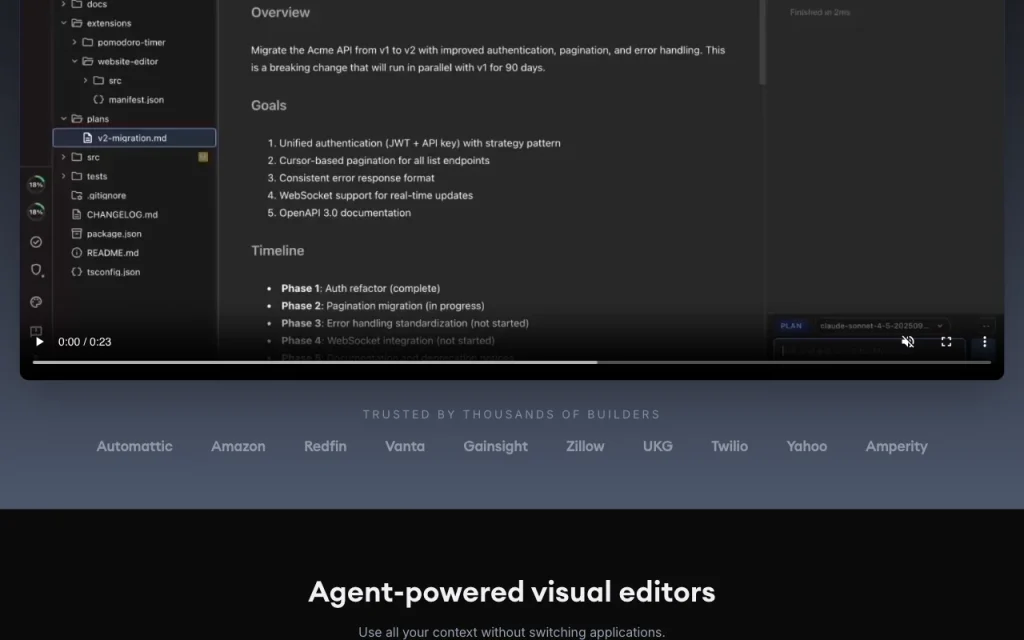
Task: Collapse the plans folder chevron
Action: pos(63,119)
